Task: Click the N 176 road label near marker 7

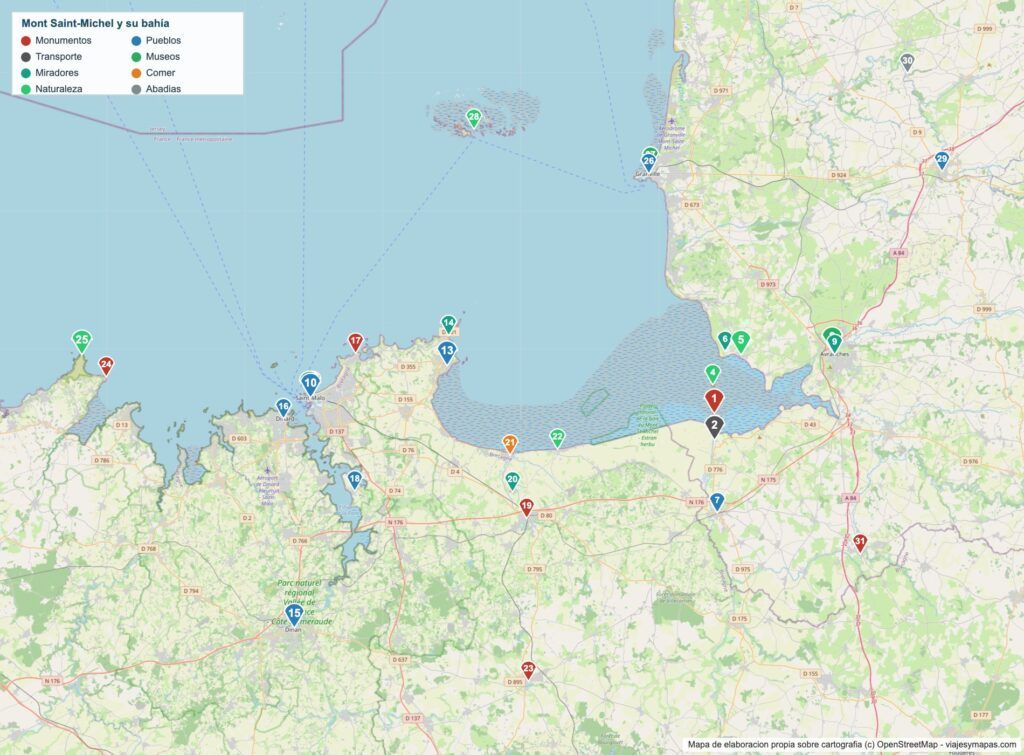Action: coord(696,502)
